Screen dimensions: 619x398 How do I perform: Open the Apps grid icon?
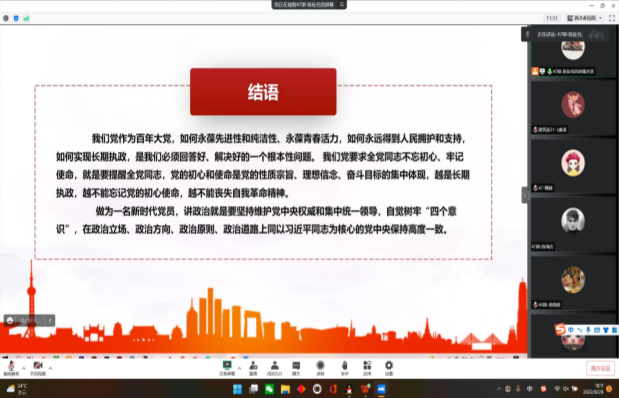click(x=367, y=368)
